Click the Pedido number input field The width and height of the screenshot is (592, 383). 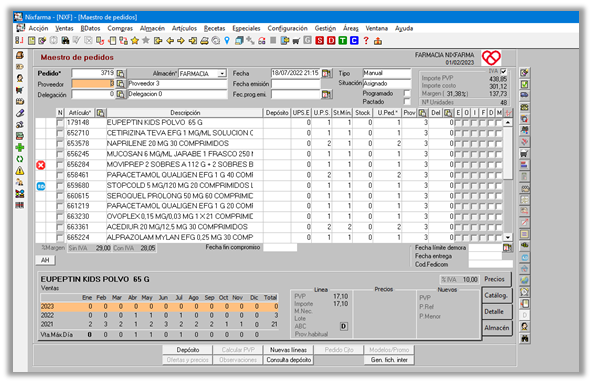pos(93,73)
